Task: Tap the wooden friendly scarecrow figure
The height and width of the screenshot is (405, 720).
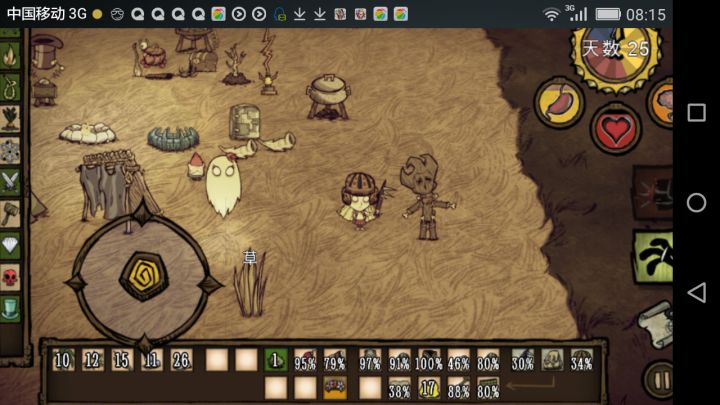Action: tap(426, 197)
